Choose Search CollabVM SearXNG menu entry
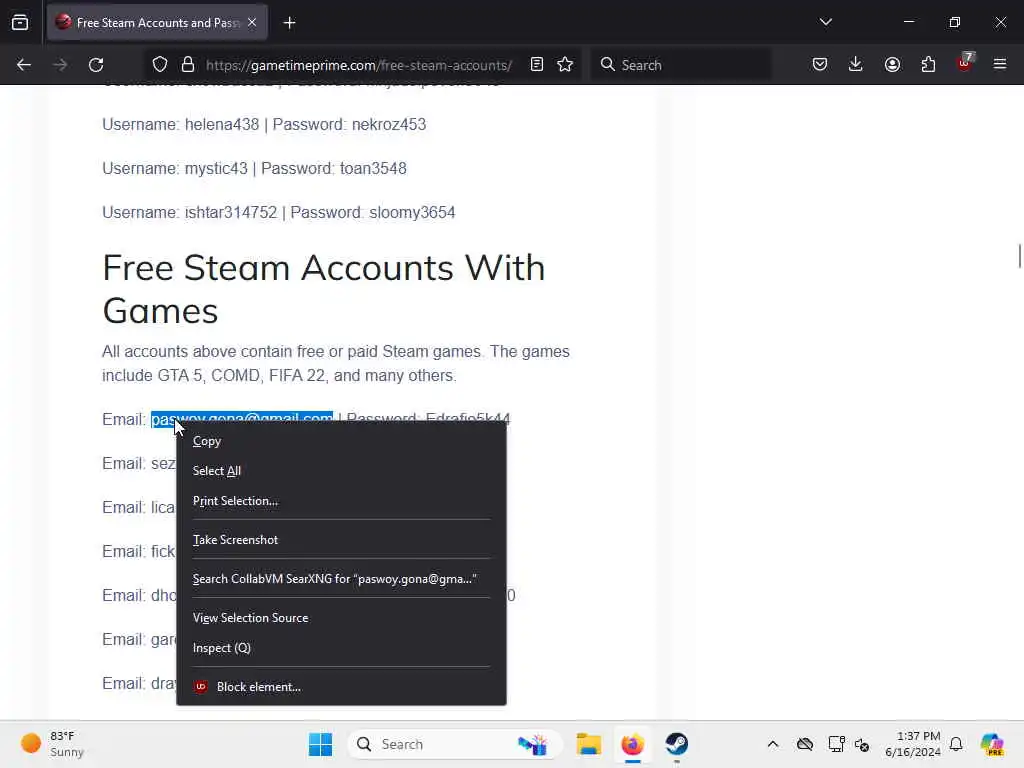The width and height of the screenshot is (1024, 768). click(341, 579)
